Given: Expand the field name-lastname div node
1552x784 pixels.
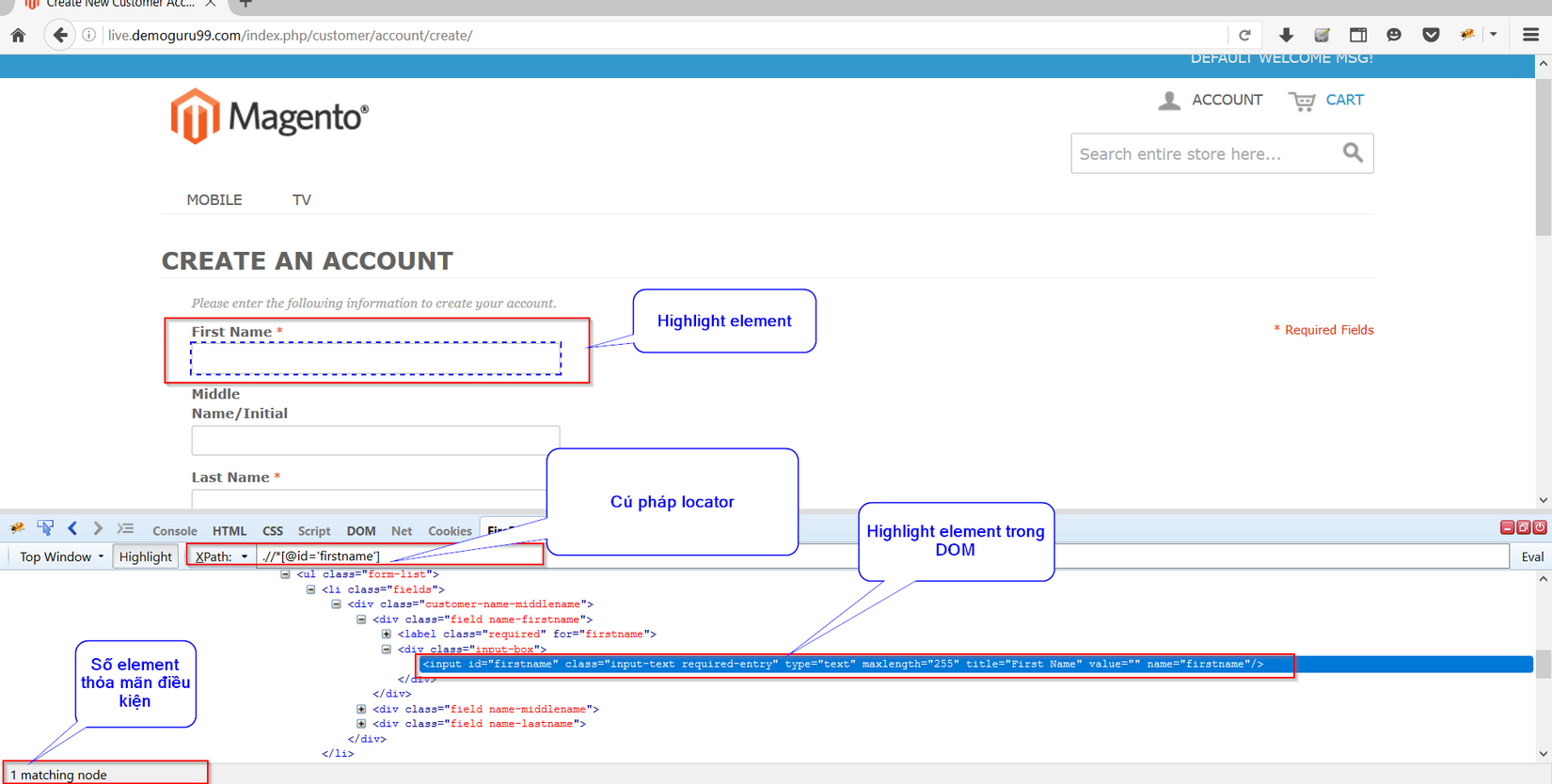Looking at the screenshot, I should point(361,724).
